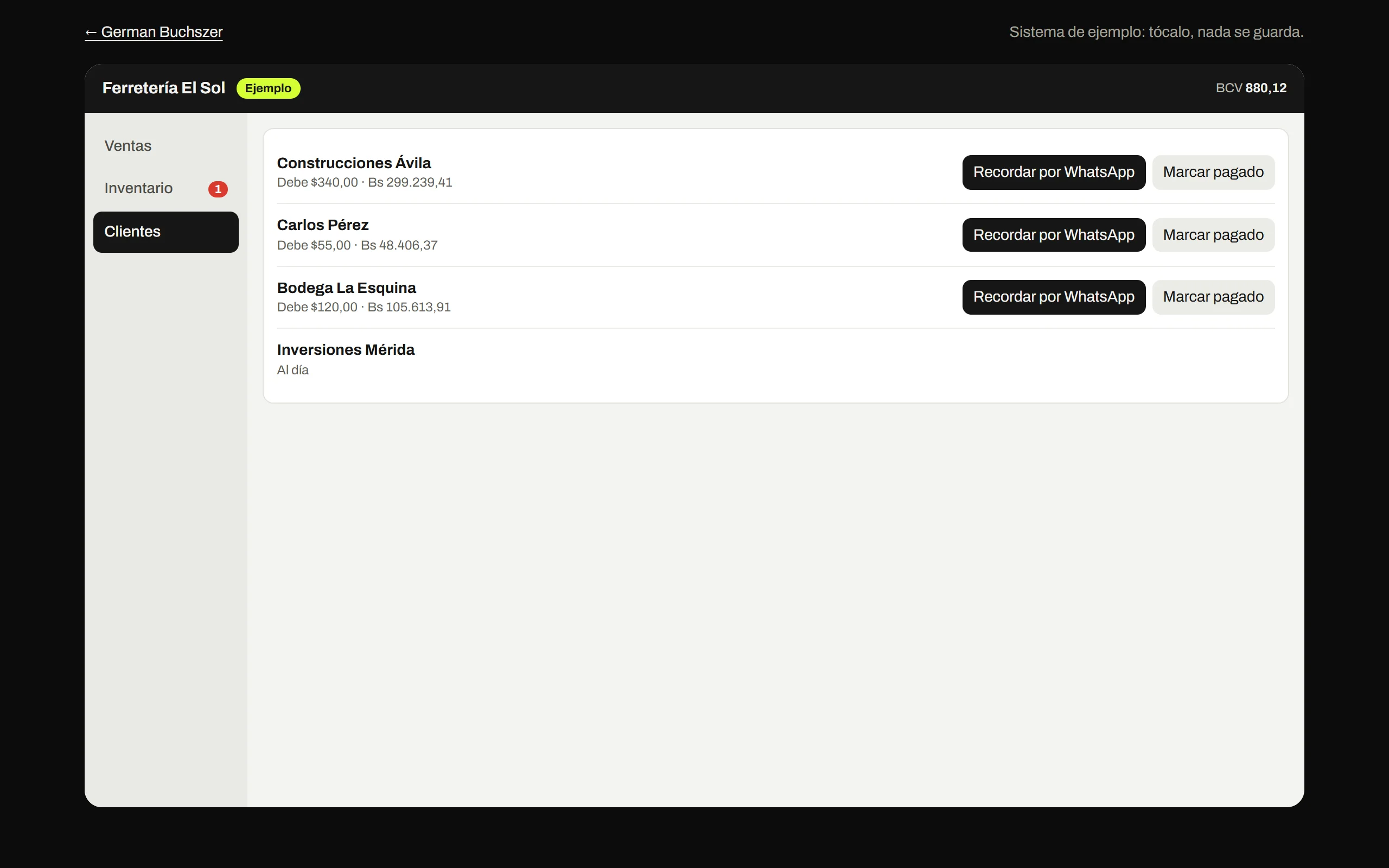Click the Ferretería El Sol title
The image size is (1389, 868).
point(163,88)
